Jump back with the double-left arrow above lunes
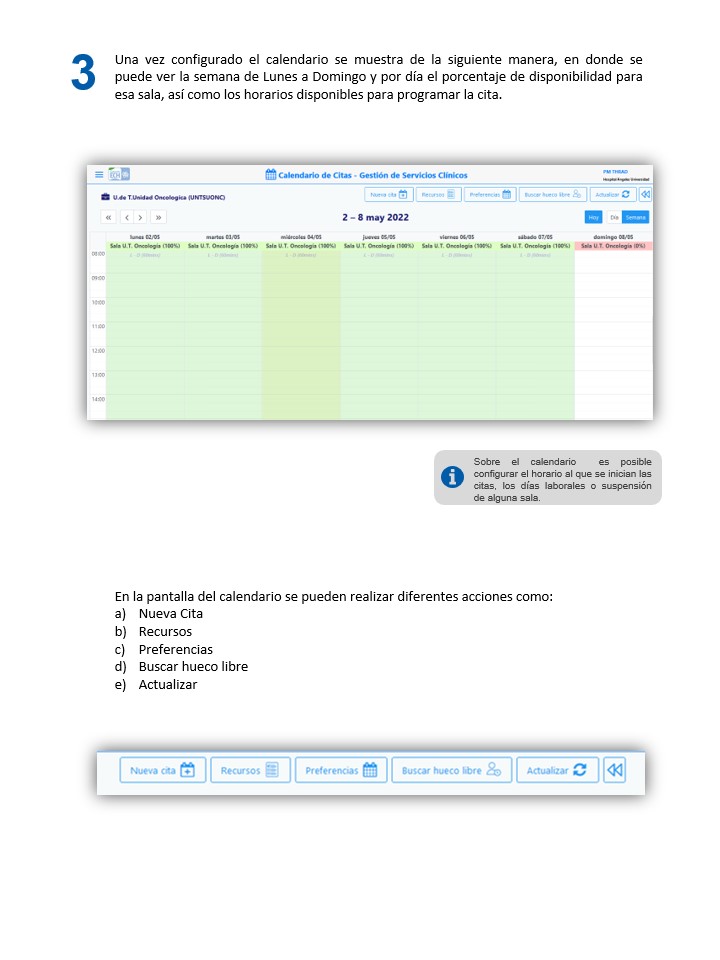The image size is (720, 960). pos(109,217)
